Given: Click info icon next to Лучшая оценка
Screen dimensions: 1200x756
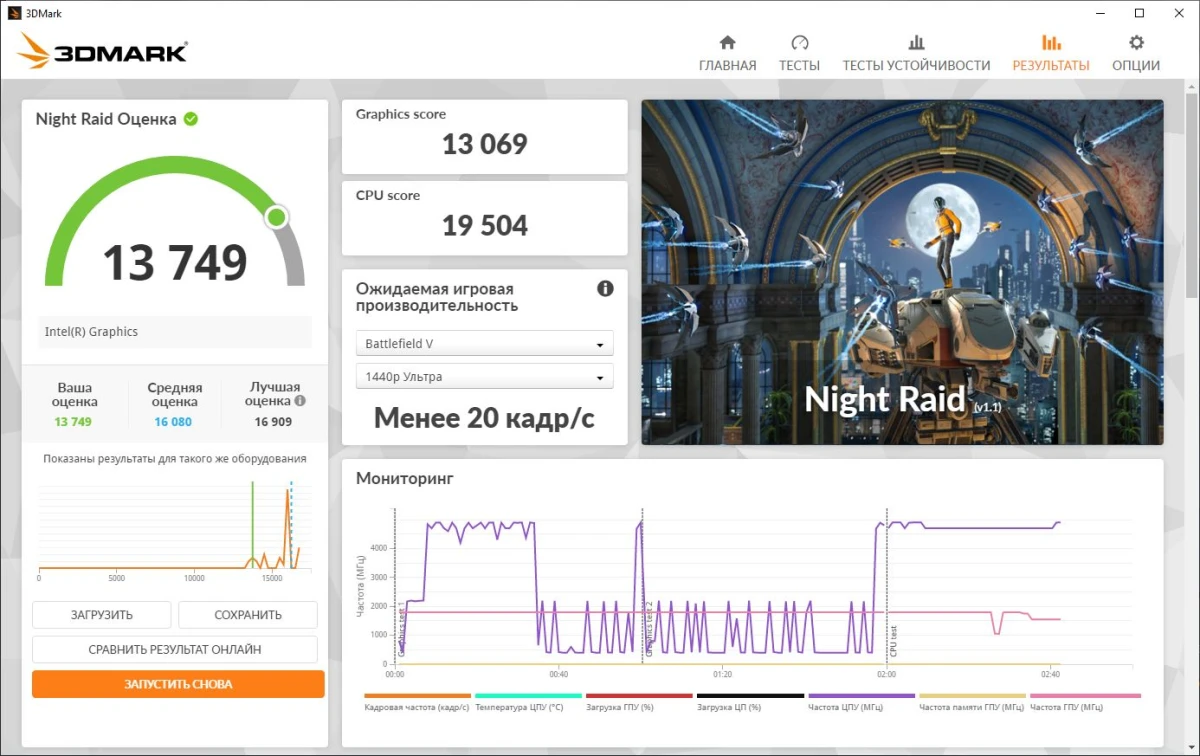Looking at the screenshot, I should (x=300, y=401).
